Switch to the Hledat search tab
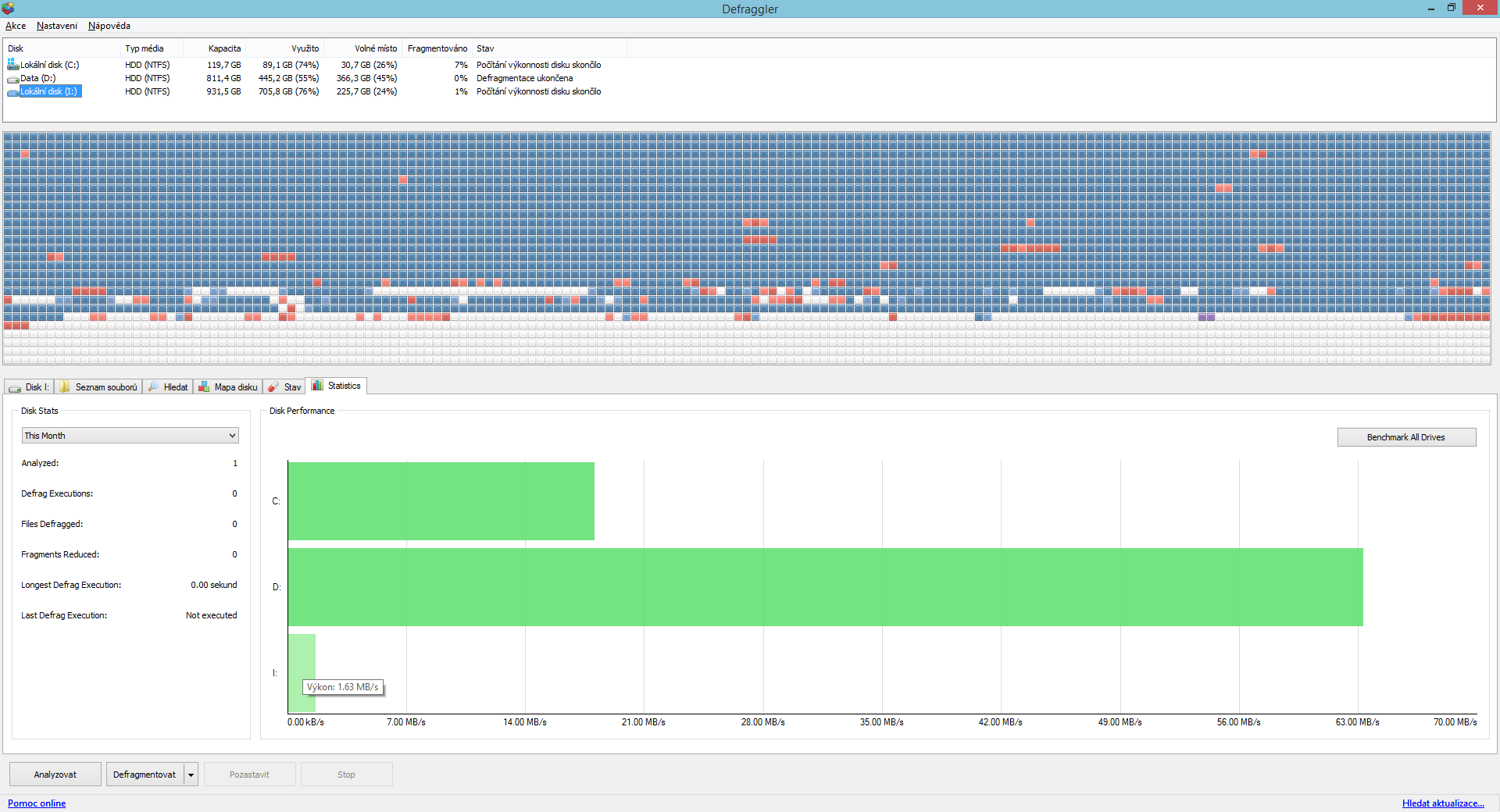This screenshot has height=812, width=1500. (x=168, y=387)
